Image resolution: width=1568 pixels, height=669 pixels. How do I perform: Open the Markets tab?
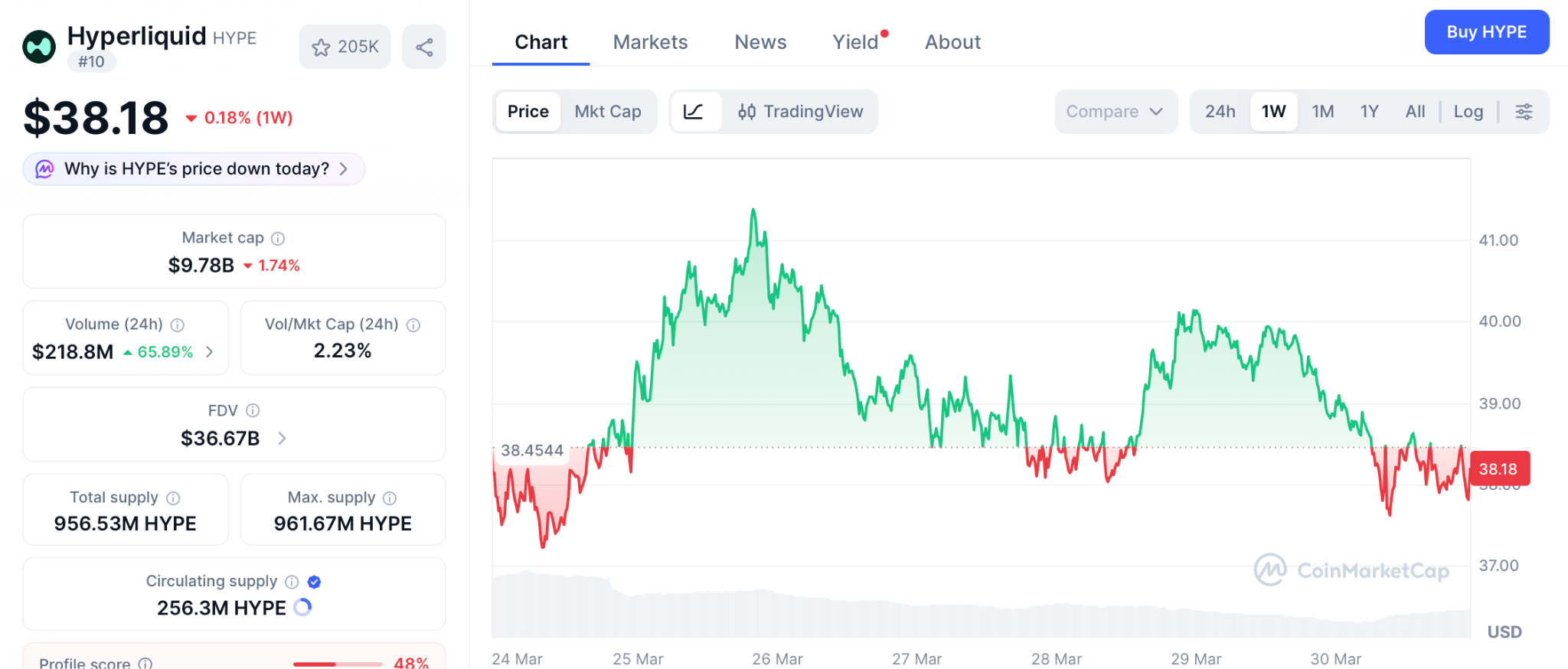pyautogui.click(x=650, y=42)
